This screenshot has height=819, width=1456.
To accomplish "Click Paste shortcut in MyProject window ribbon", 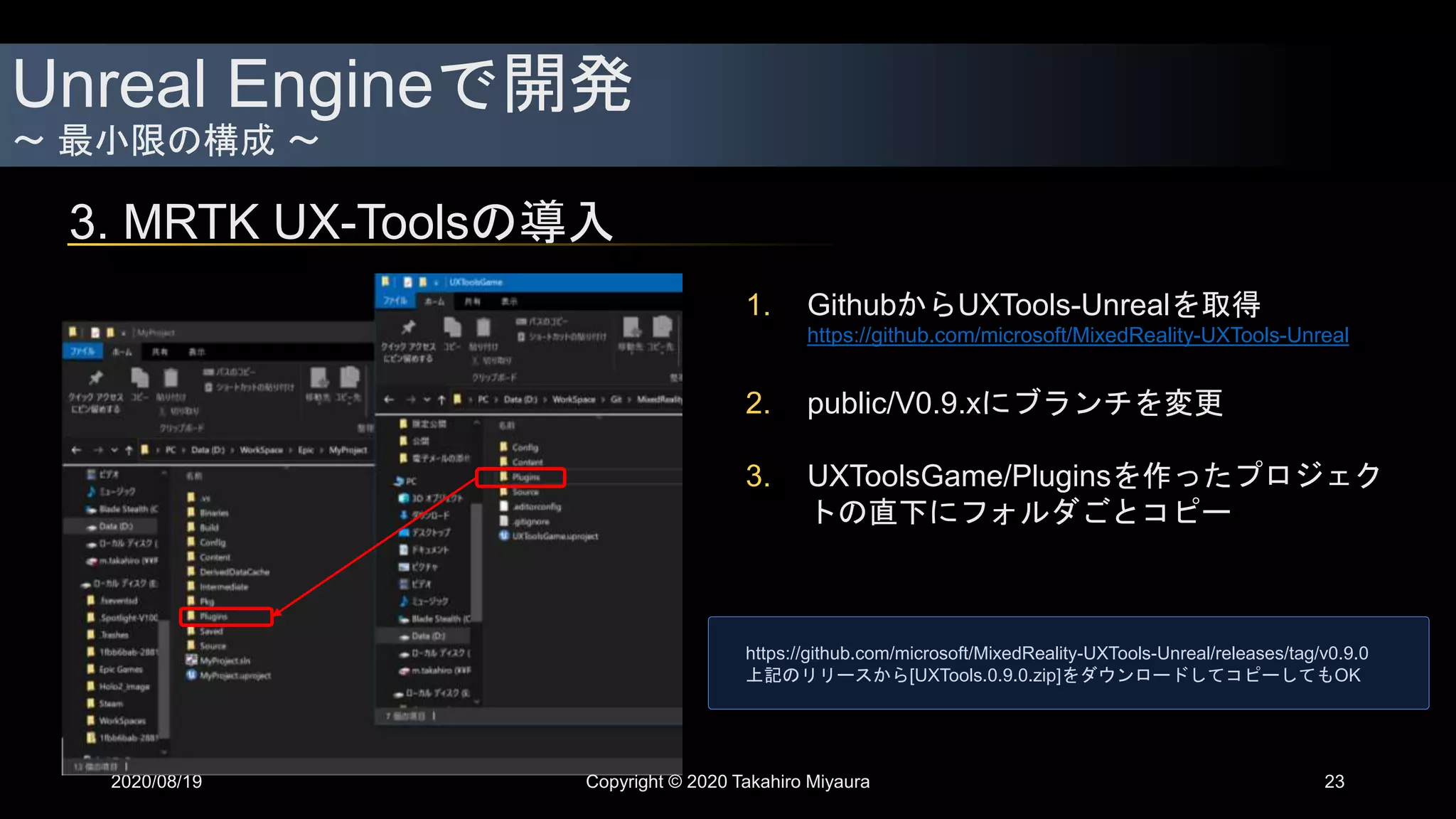I will [x=250, y=387].
